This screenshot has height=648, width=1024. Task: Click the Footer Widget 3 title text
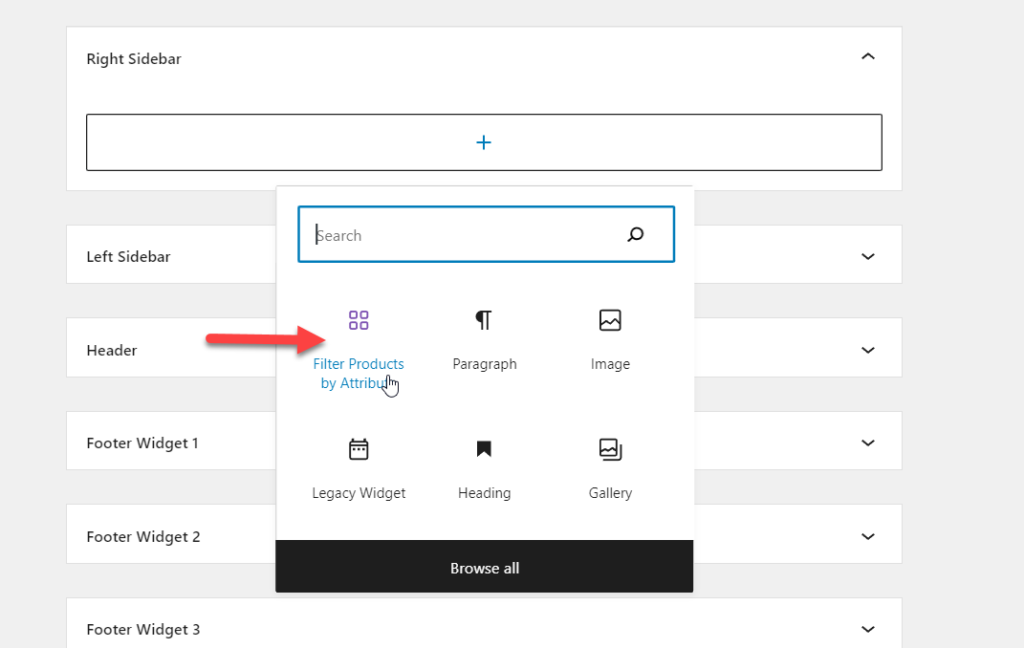[143, 630]
